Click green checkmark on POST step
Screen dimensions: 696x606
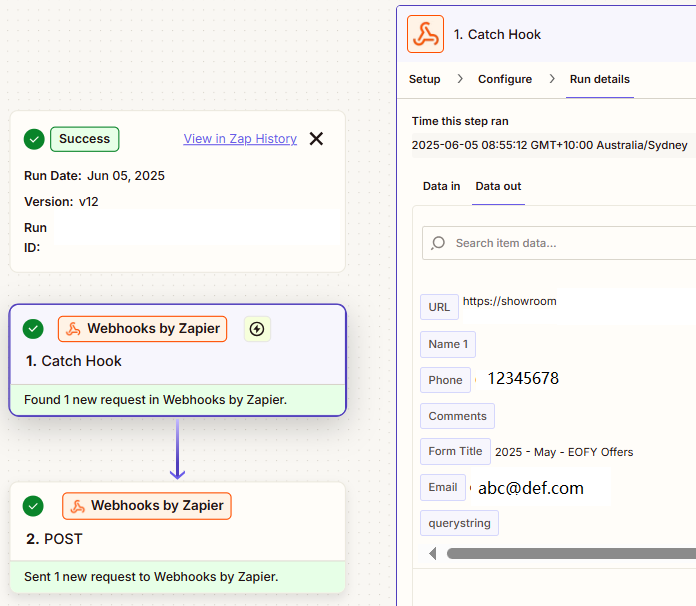coord(33,506)
